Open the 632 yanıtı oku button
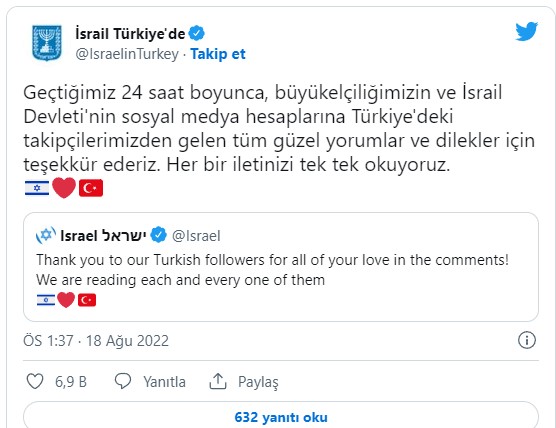Image resolution: width=556 pixels, height=428 pixels. pos(281,415)
